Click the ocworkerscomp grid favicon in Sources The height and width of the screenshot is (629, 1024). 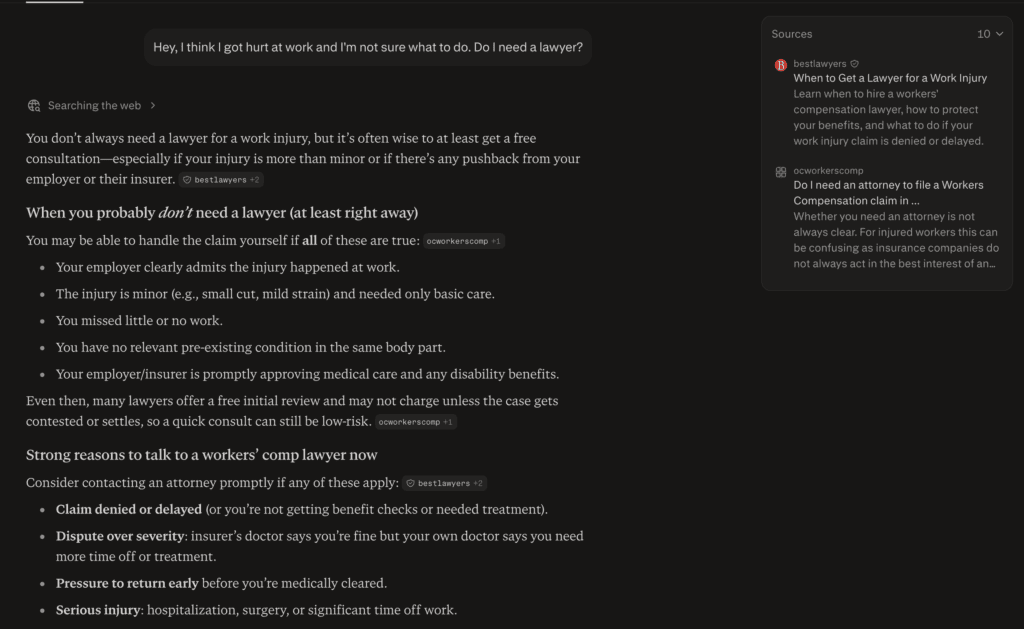[x=780, y=172]
